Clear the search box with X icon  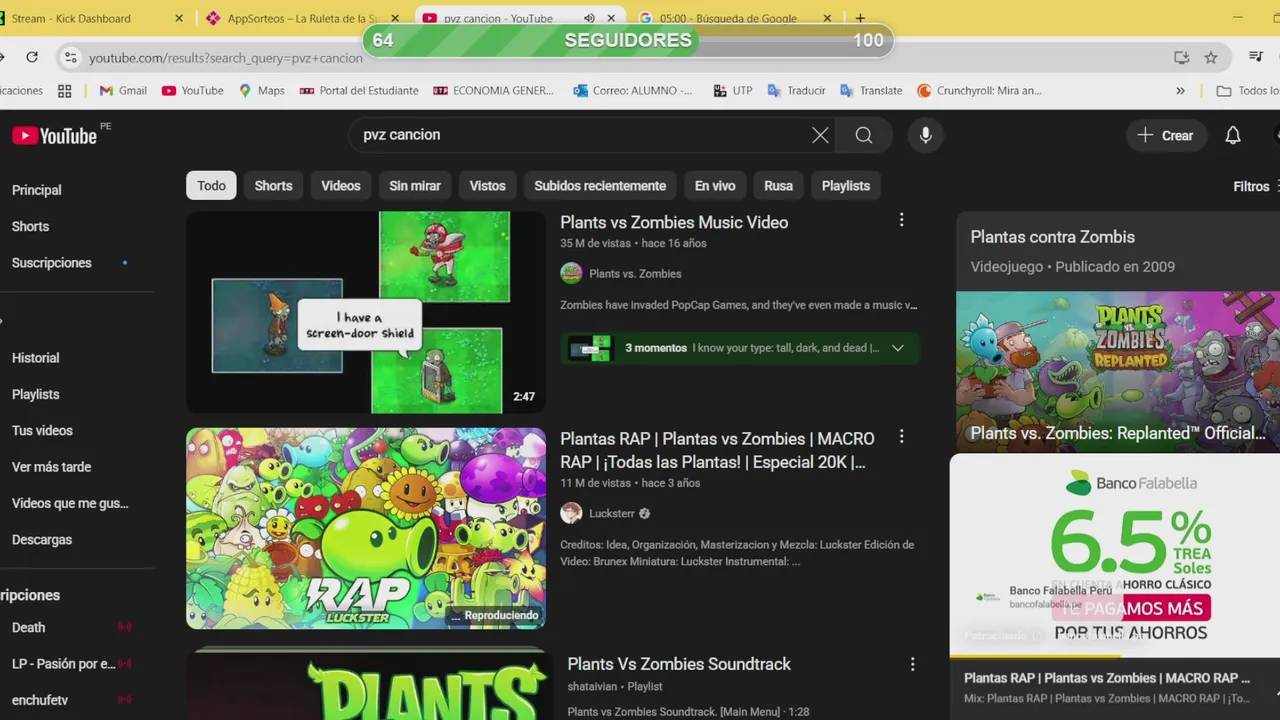[820, 135]
